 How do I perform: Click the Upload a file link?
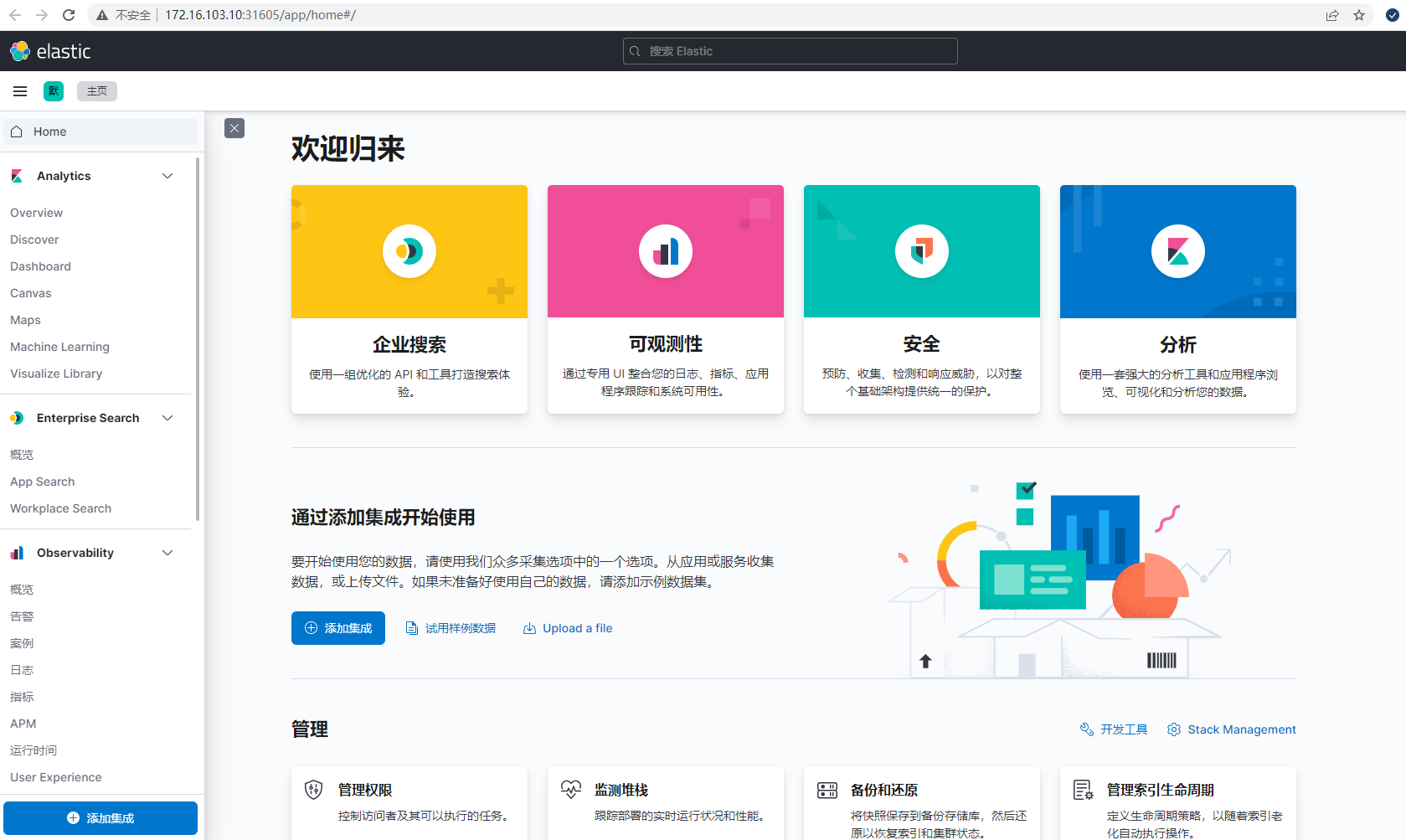click(x=569, y=628)
